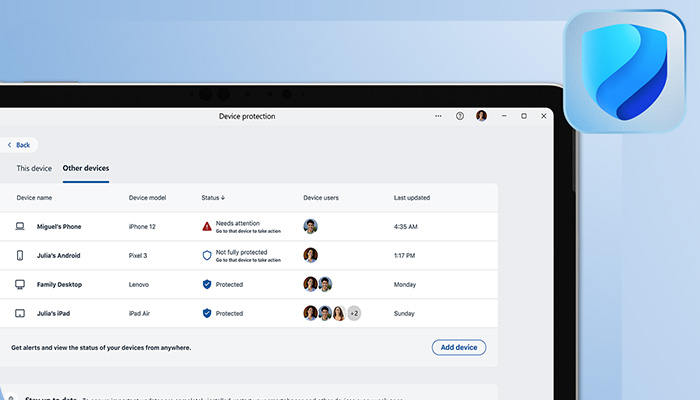The height and width of the screenshot is (400, 700).
Task: Click Family Desktop protected shield icon
Action: [207, 284]
